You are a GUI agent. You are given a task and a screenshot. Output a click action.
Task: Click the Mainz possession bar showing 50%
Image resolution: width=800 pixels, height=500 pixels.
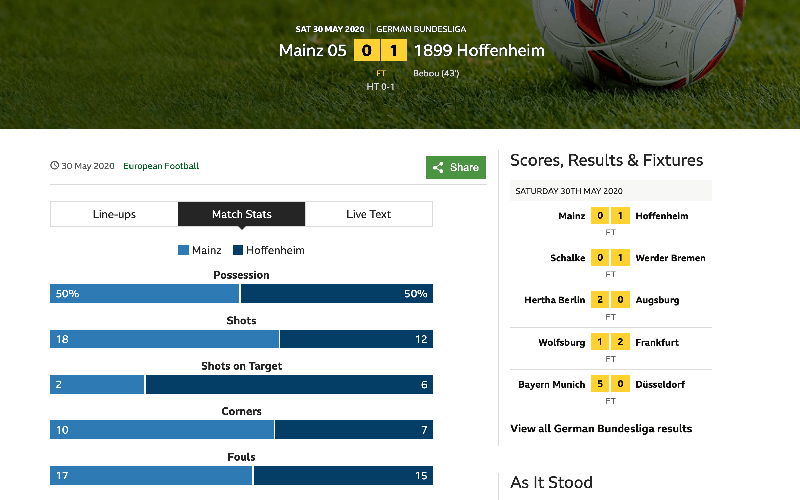point(144,293)
